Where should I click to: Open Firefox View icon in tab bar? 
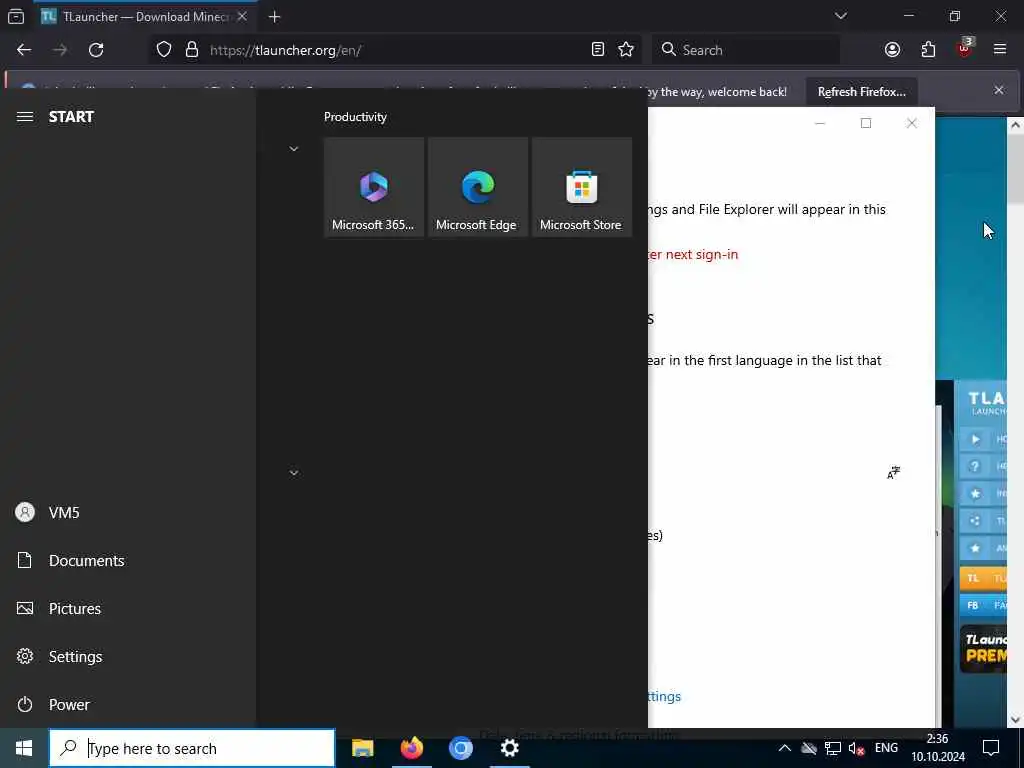(16, 17)
